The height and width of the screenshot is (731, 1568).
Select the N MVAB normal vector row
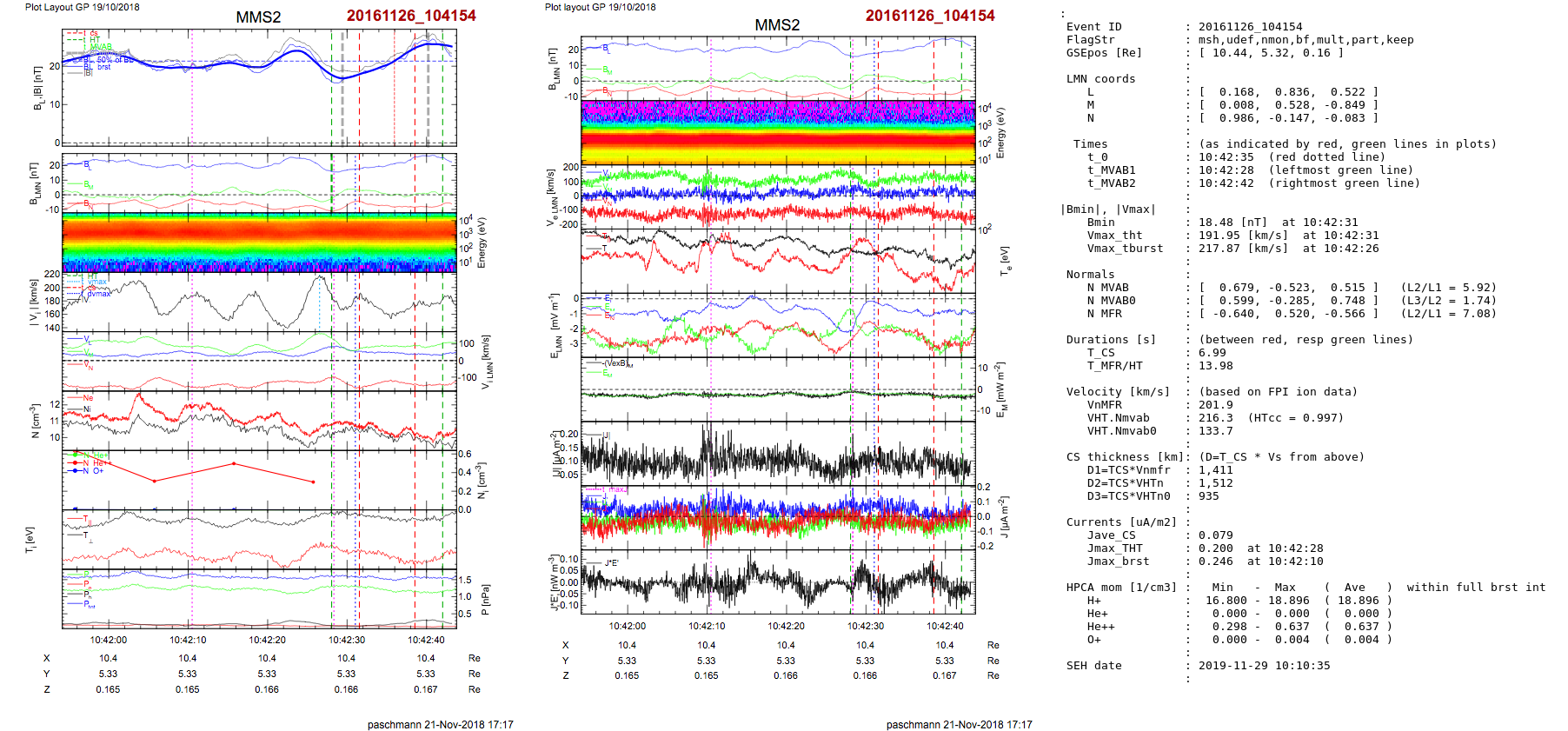pyautogui.click(x=1288, y=288)
